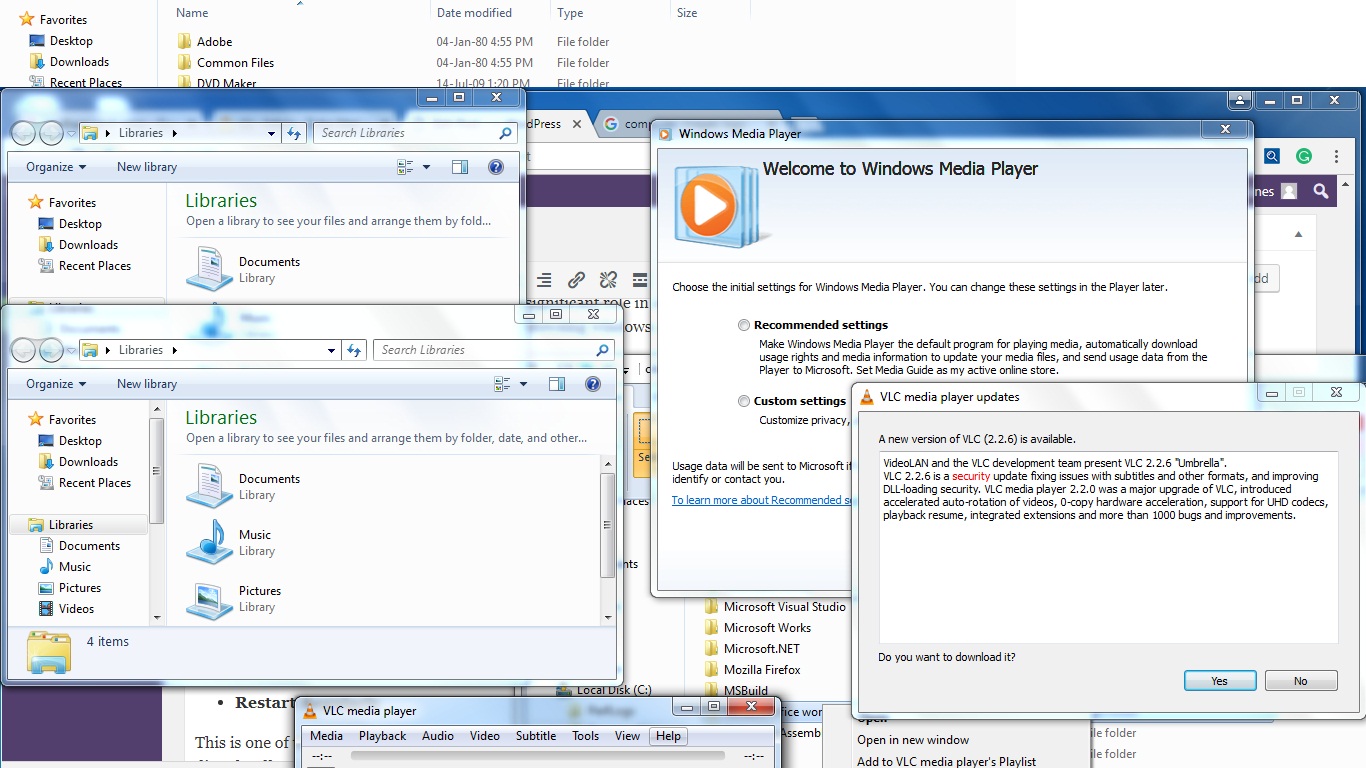This screenshot has width=1366, height=768.
Task: Expand the arrow after Libraries, rear window breadcrumb
Action: point(175,133)
